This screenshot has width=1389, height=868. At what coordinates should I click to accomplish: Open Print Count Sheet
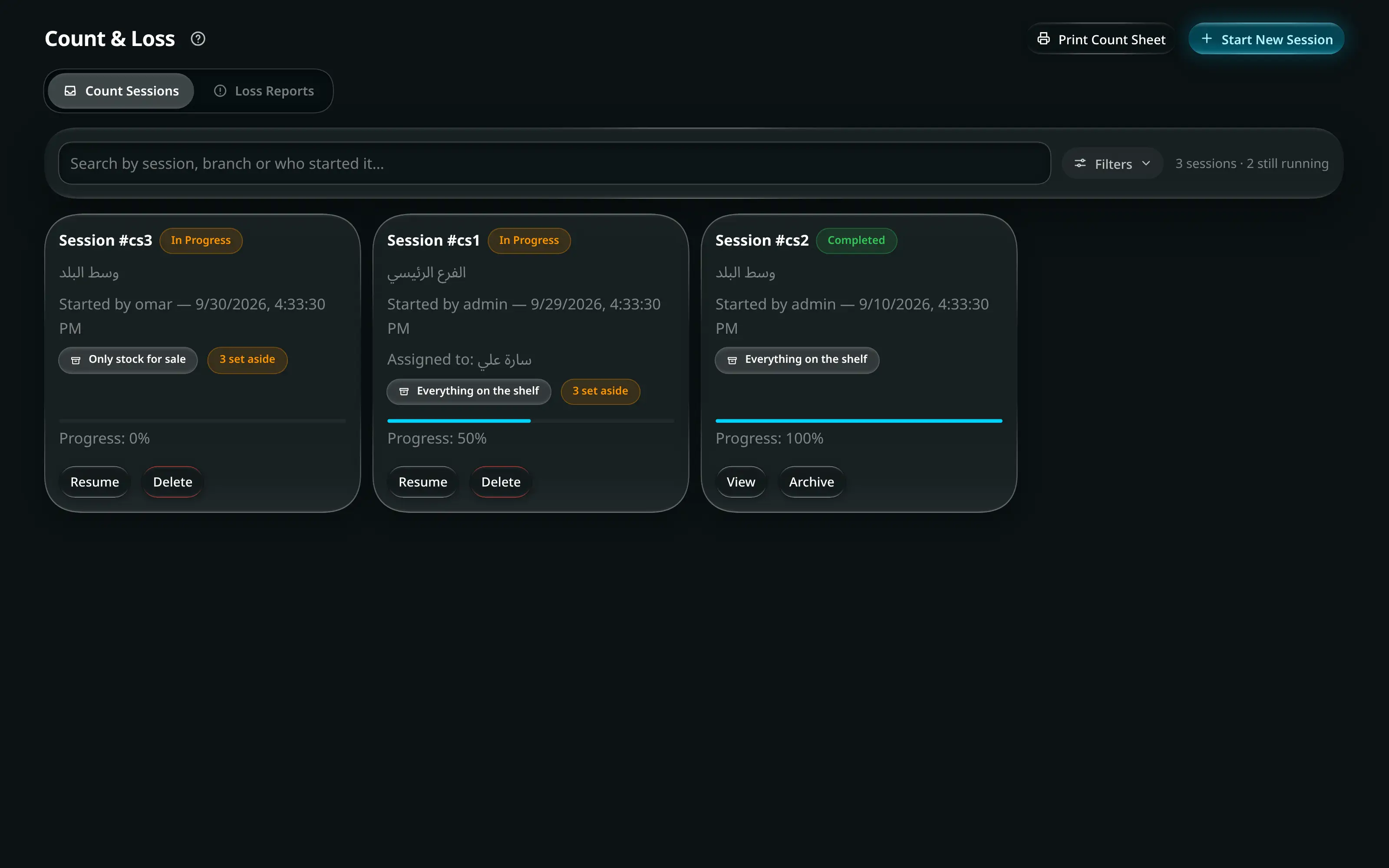point(1101,39)
